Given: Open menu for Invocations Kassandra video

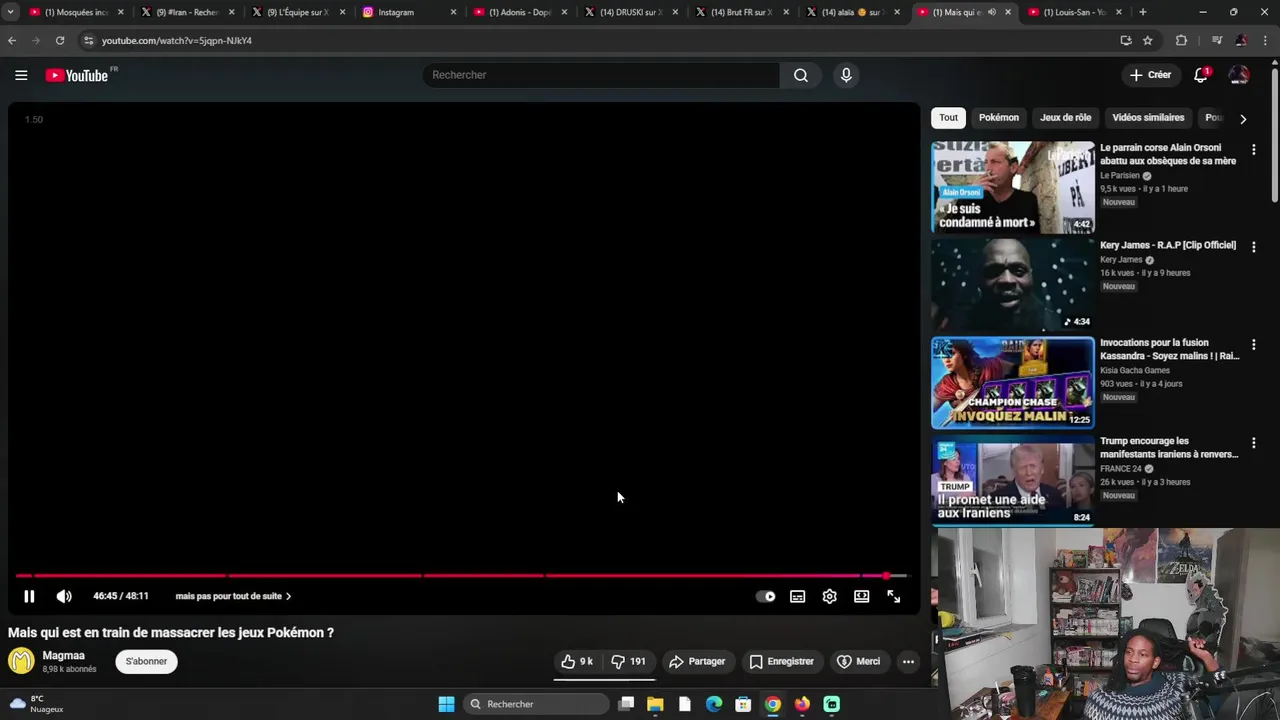Looking at the screenshot, I should click(1253, 344).
